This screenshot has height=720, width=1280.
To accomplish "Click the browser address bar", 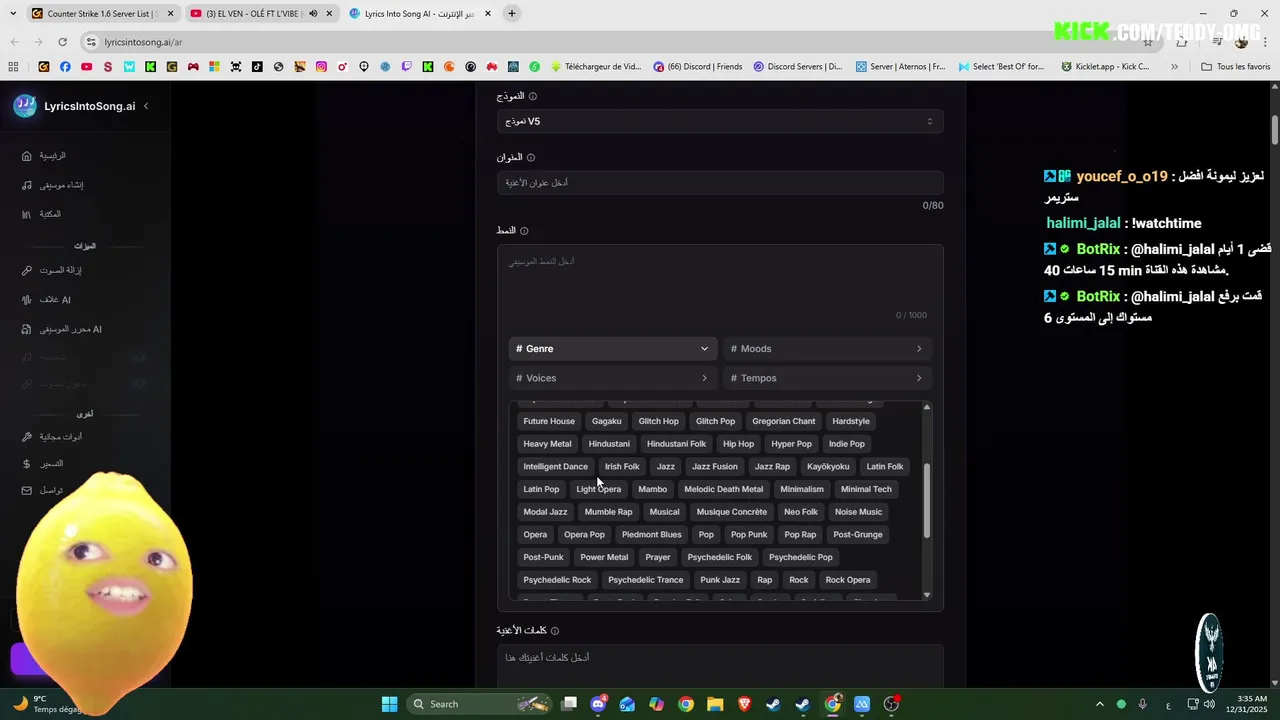I will point(620,42).
